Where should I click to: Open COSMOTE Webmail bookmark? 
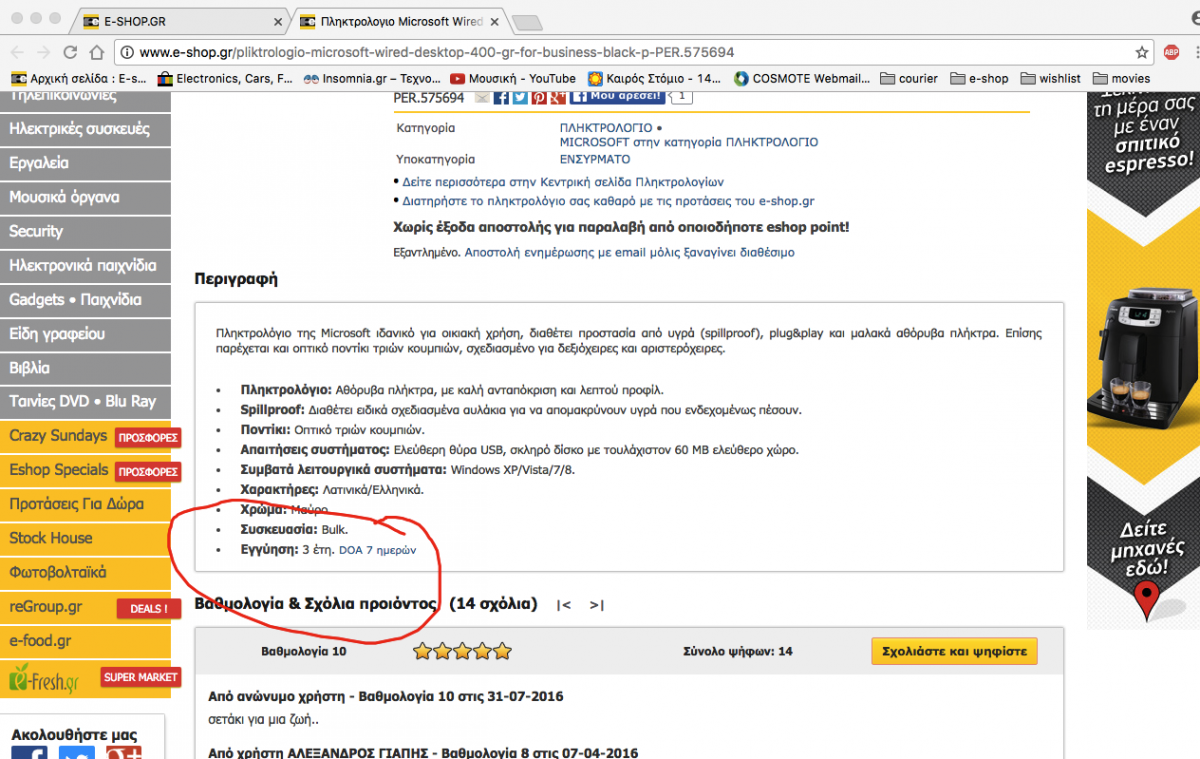[x=802, y=78]
